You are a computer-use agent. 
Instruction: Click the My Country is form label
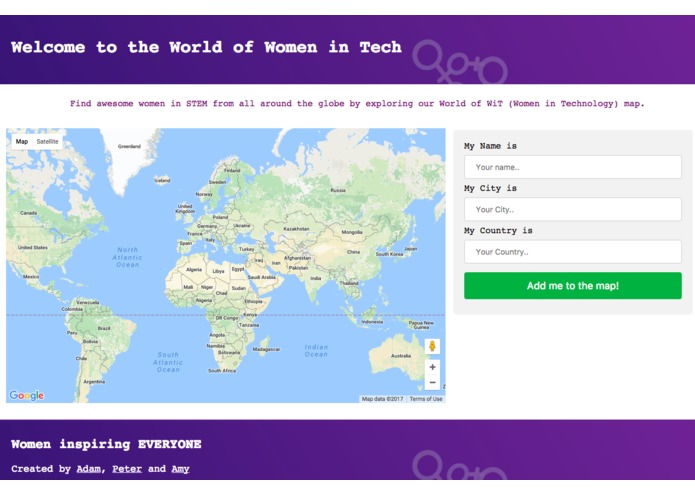click(x=498, y=231)
